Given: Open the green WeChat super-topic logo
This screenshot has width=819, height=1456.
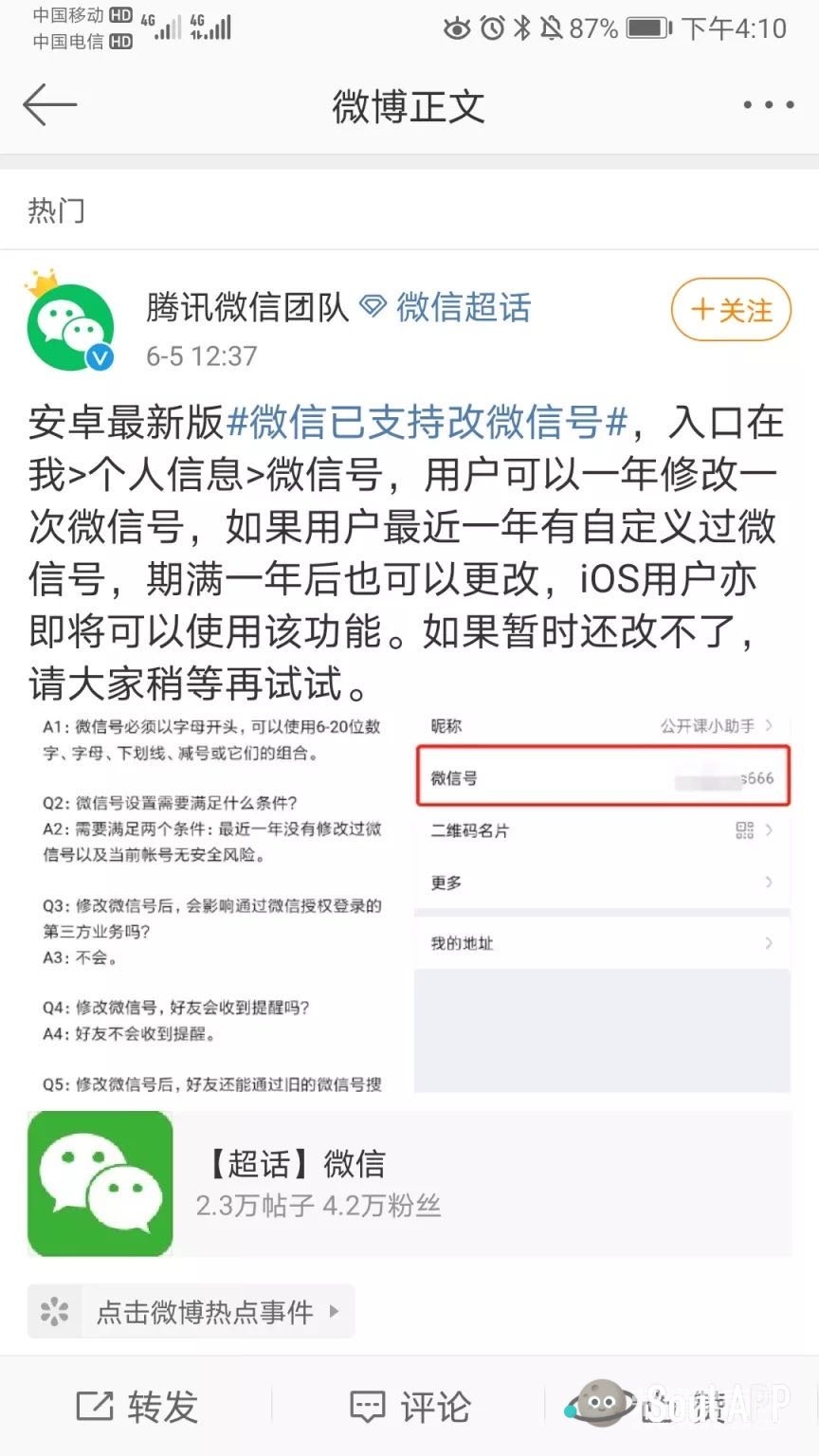Looking at the screenshot, I should pyautogui.click(x=100, y=1184).
